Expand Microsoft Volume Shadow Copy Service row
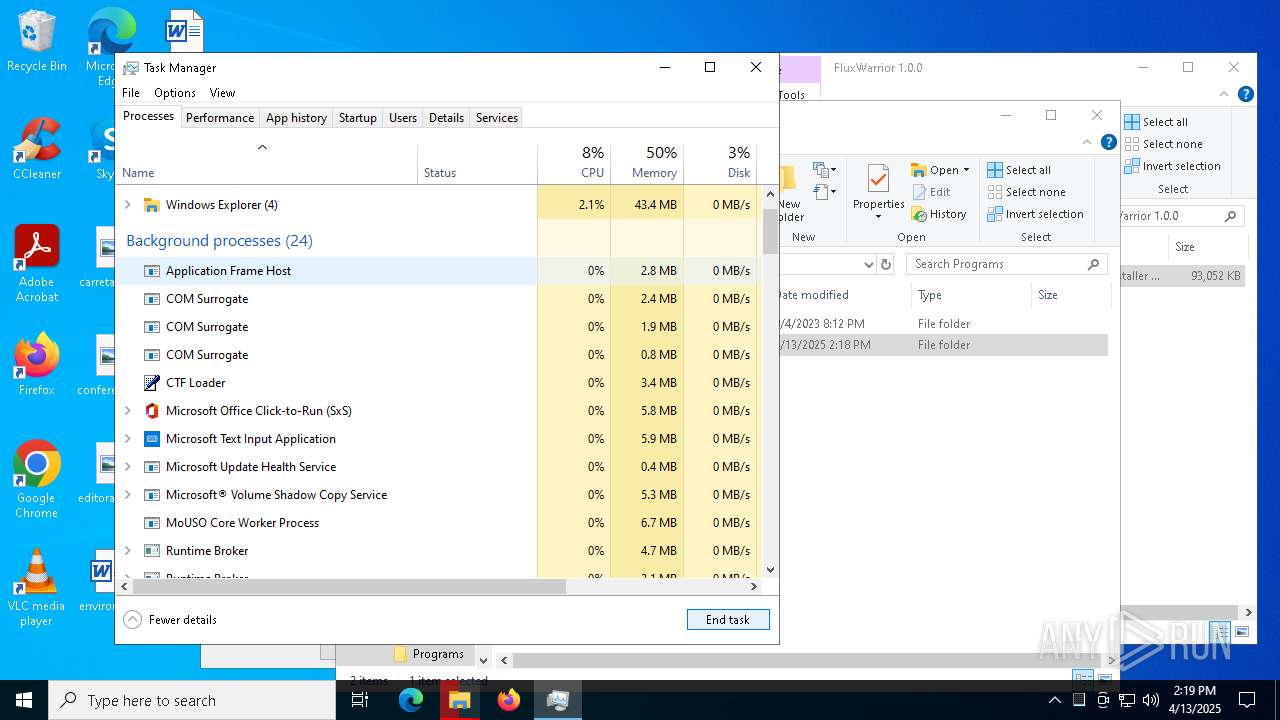Screen dimensions: 1280x720 pos(127,495)
